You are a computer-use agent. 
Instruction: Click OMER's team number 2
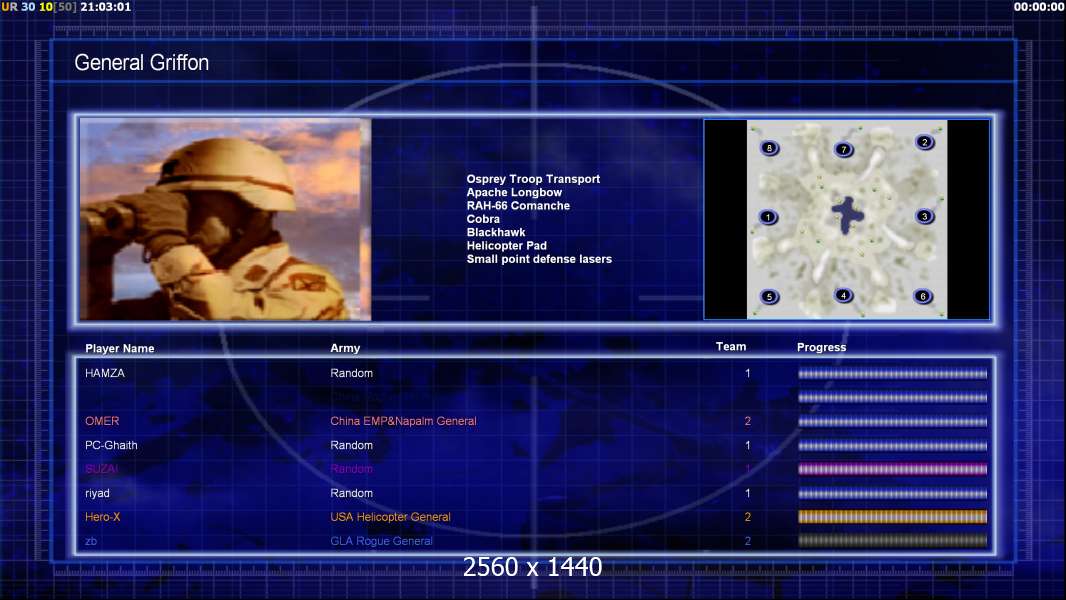point(748,421)
